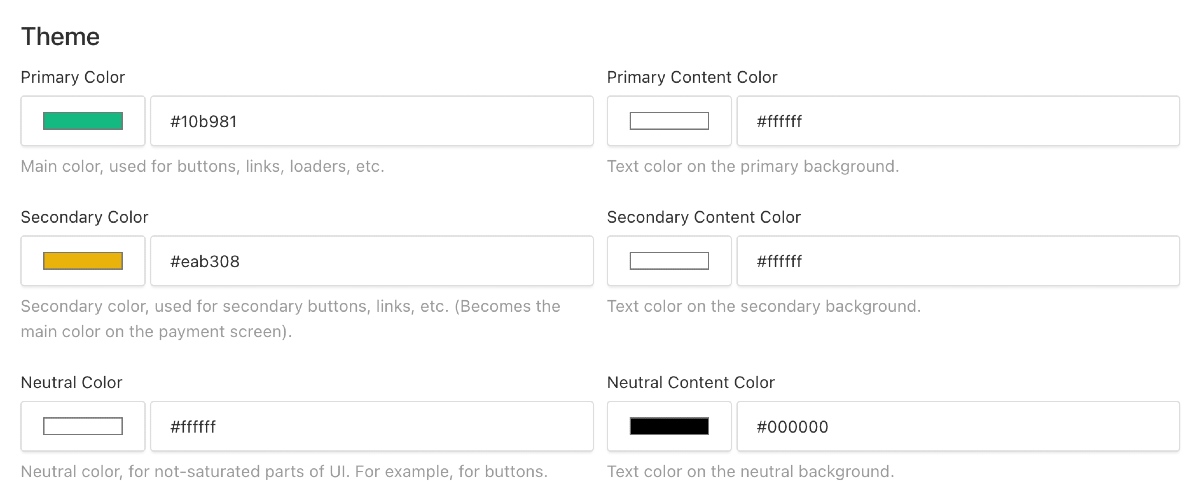Click the #10b981 Primary Color hex field

[371, 121]
